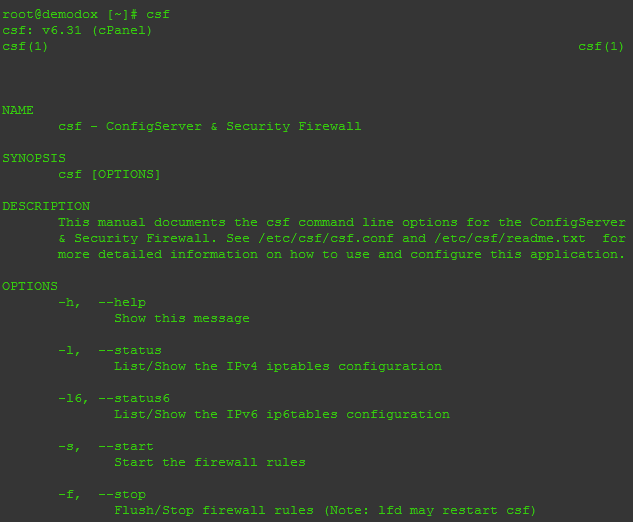Click the right-aligned csf(1) header

601,46
